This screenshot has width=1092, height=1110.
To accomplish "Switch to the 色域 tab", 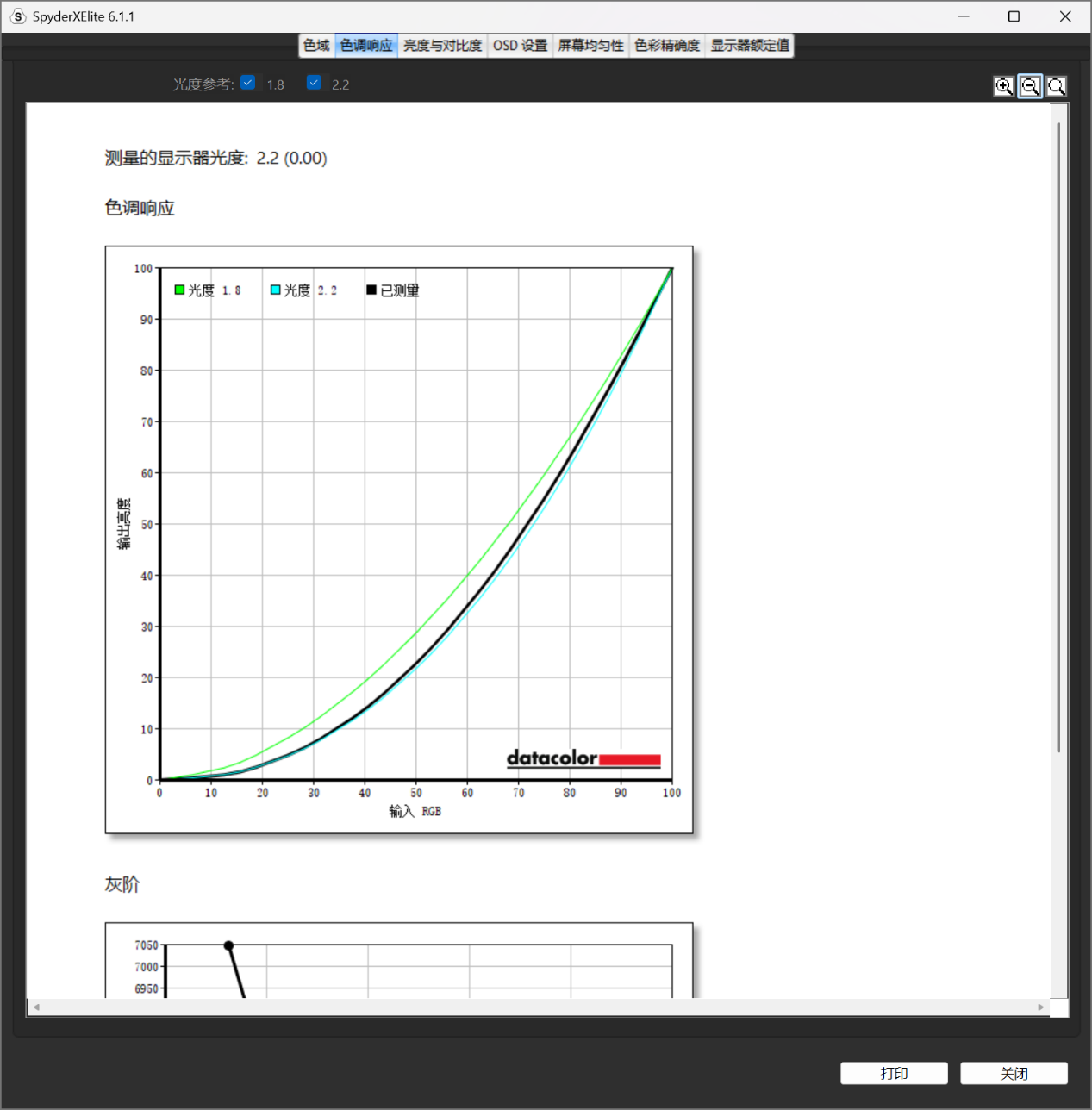I will [x=316, y=46].
